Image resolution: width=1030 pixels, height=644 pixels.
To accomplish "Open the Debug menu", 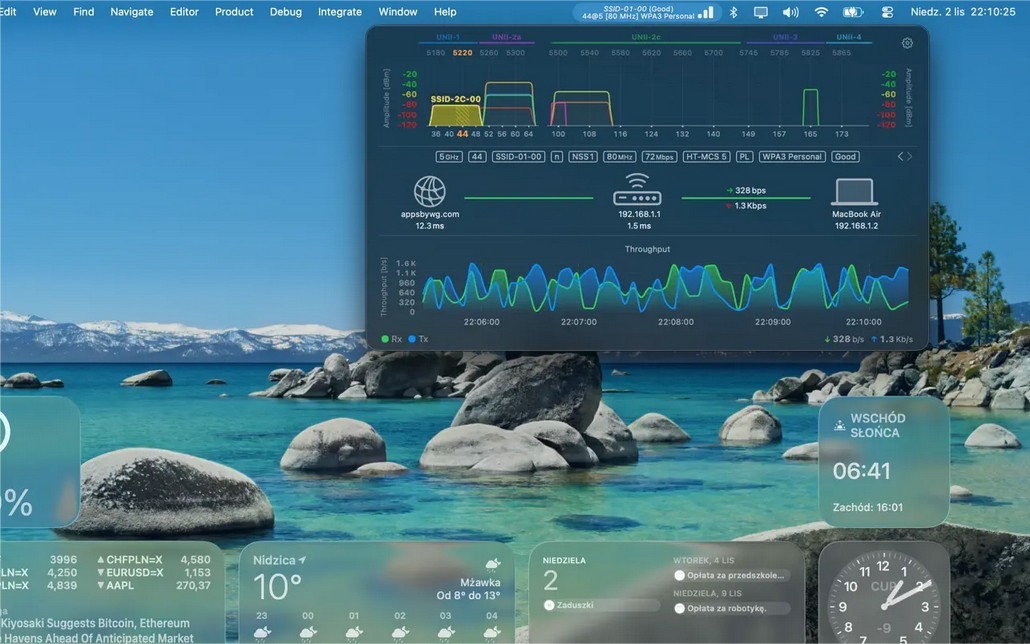I will (x=285, y=12).
